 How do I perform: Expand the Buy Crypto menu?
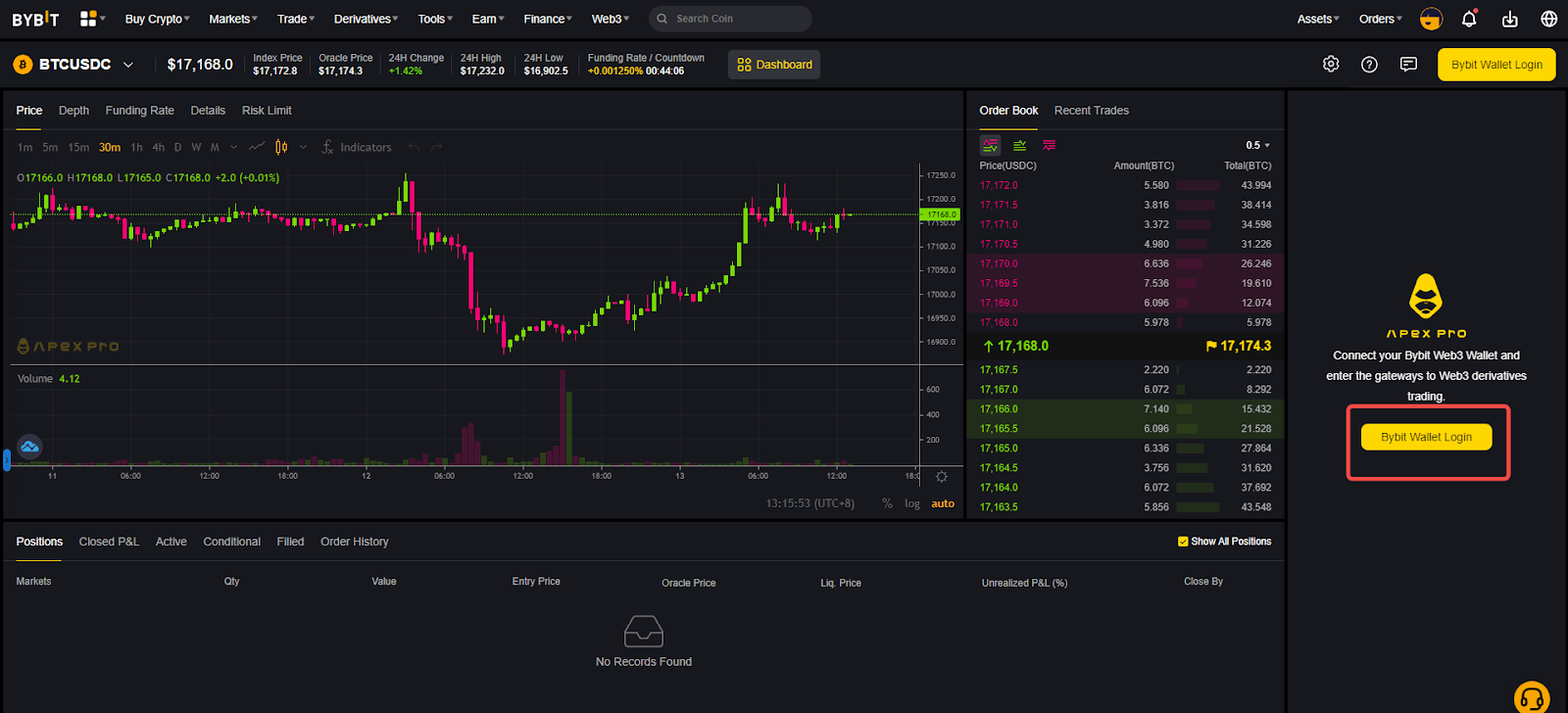pyautogui.click(x=157, y=19)
